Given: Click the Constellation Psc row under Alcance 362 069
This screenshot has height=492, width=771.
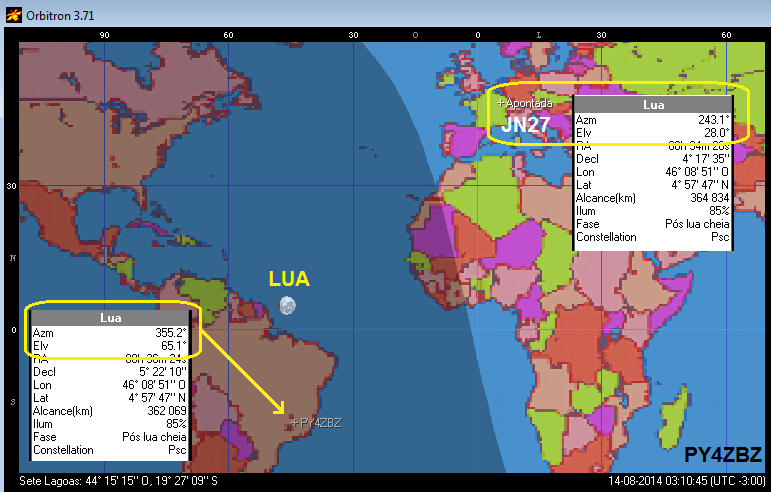Looking at the screenshot, I should tap(110, 450).
